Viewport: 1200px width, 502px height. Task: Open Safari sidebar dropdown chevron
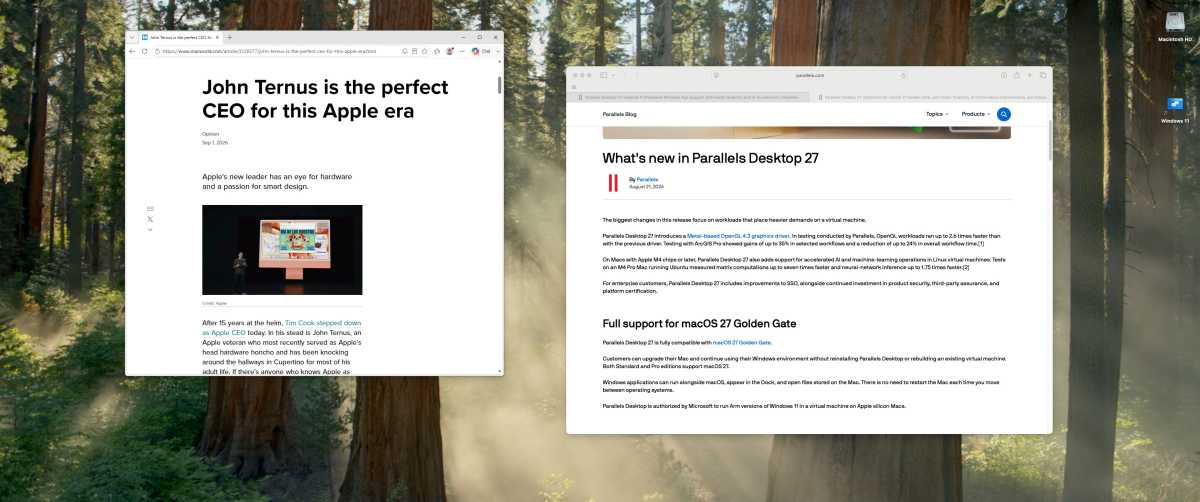(x=613, y=75)
